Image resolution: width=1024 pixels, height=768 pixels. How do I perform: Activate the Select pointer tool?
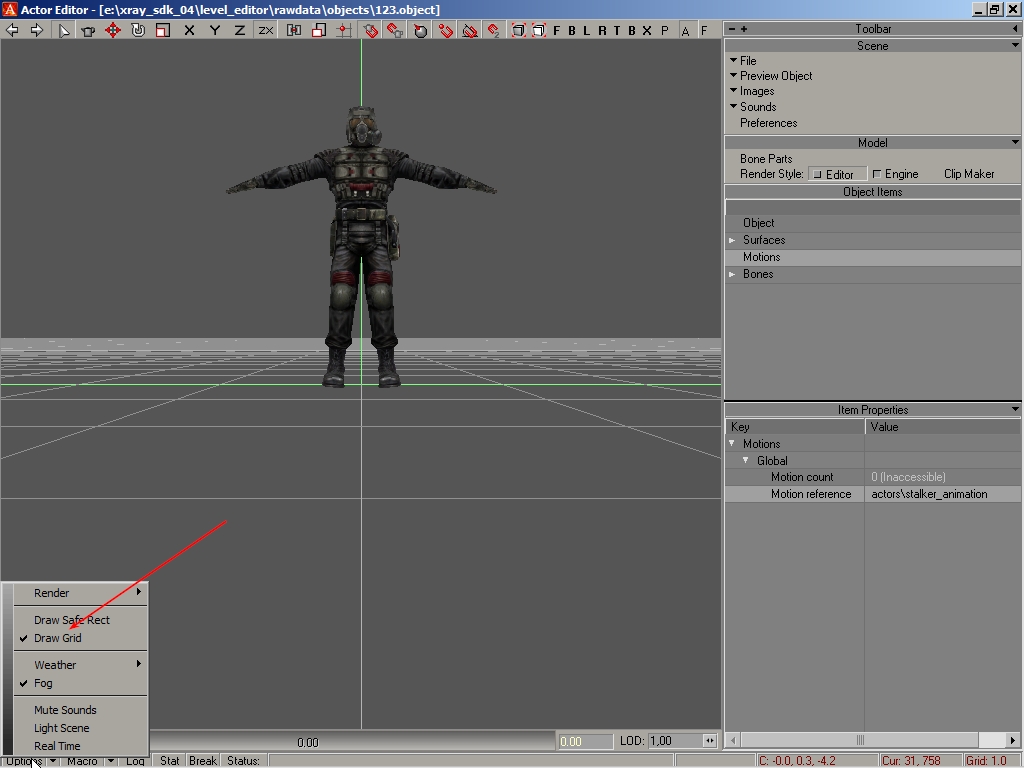click(x=63, y=30)
